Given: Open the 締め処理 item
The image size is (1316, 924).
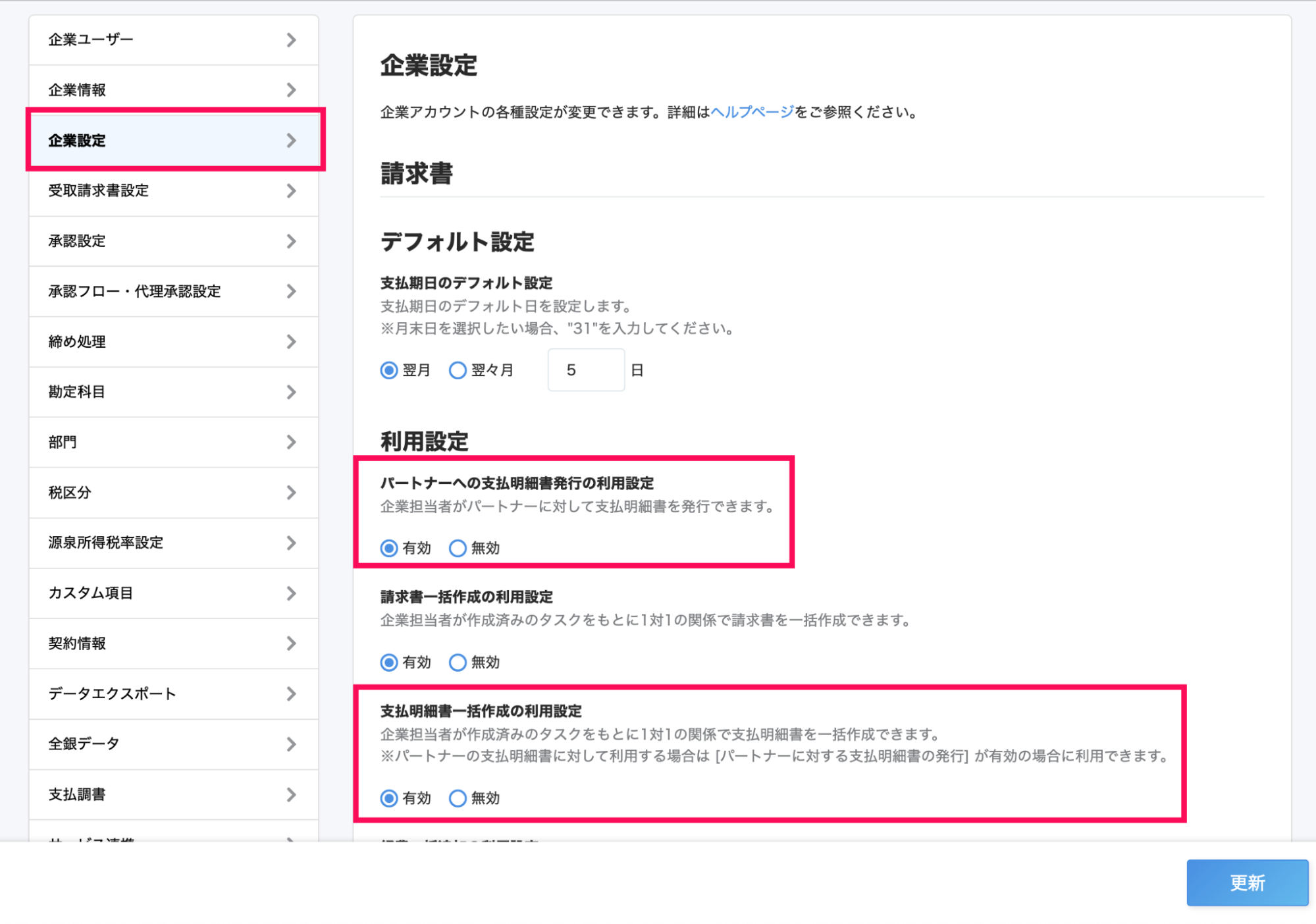Looking at the screenshot, I should 174,342.
